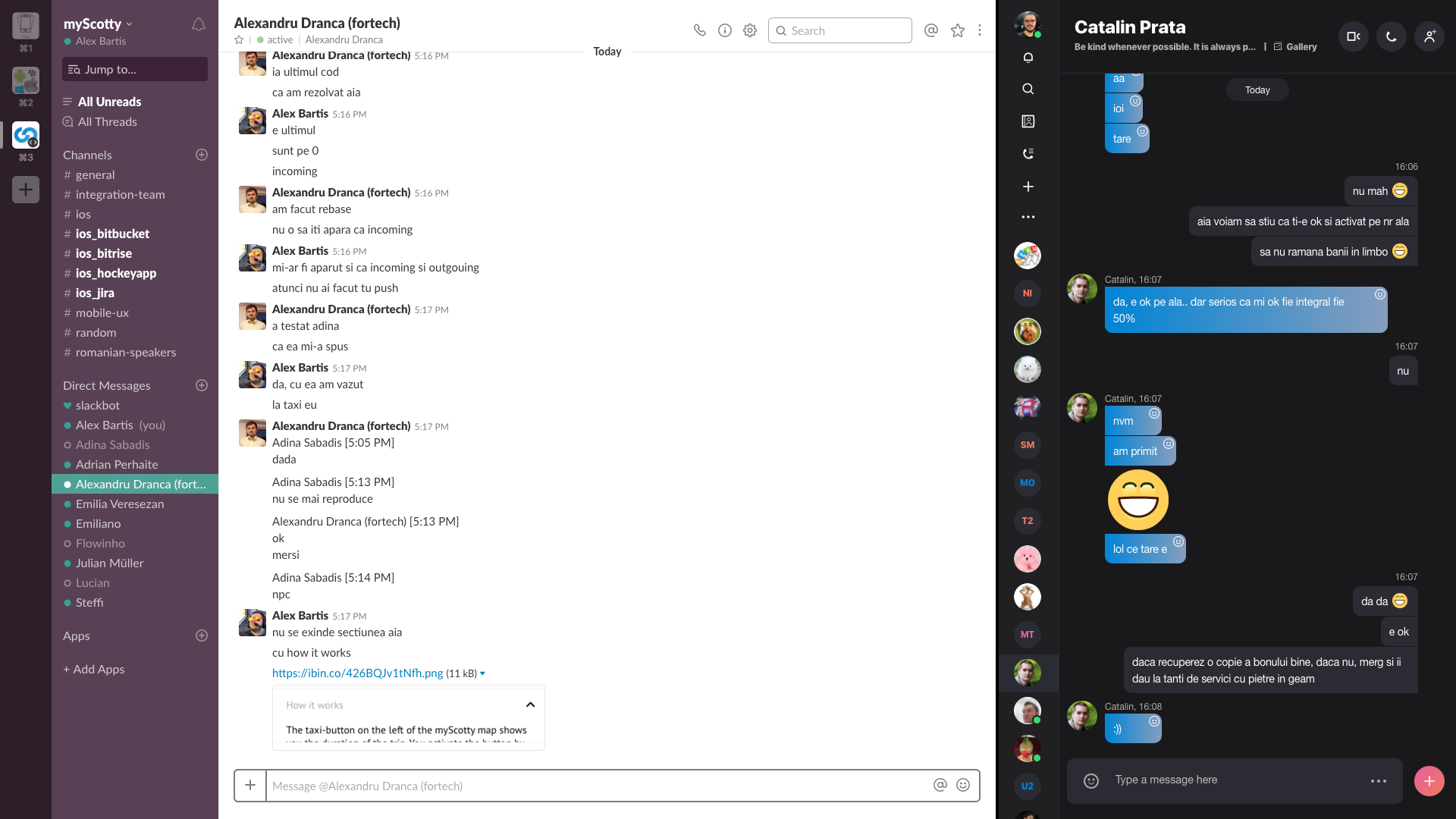The image size is (1456, 819).
Task: React to 'lol ce tare e' message
Action: 1178,541
